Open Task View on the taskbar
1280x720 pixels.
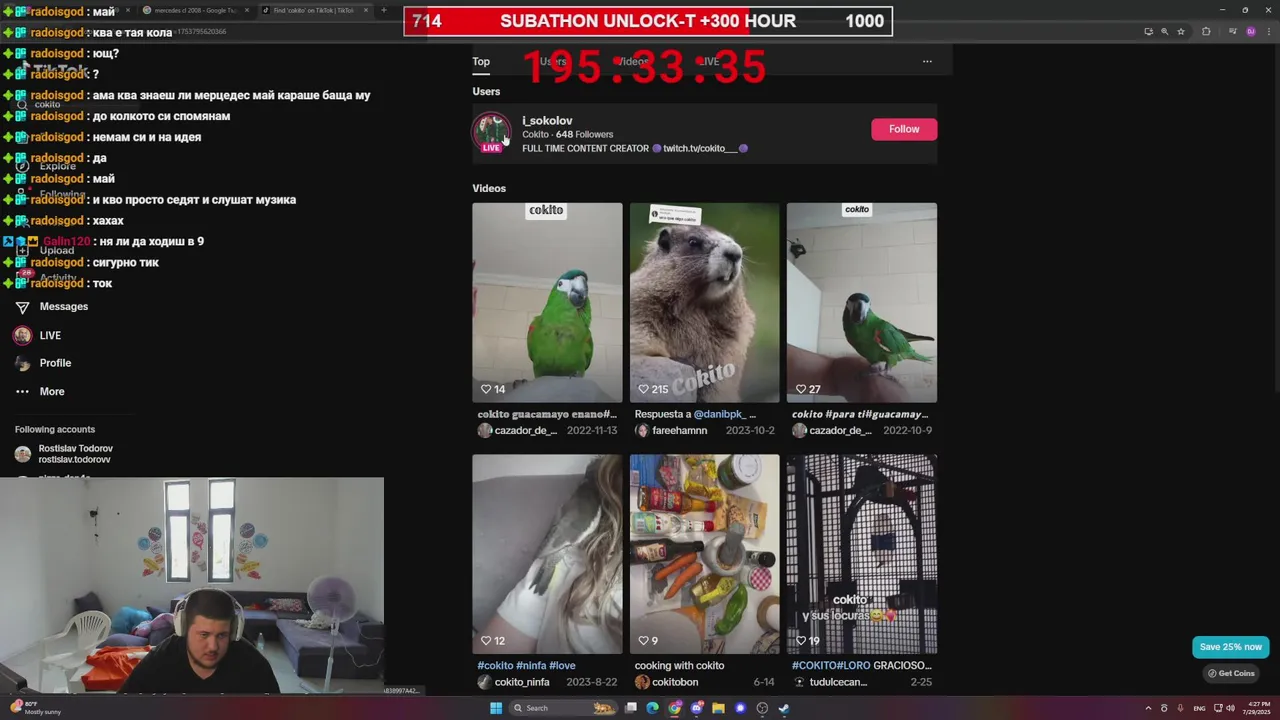pos(631,708)
